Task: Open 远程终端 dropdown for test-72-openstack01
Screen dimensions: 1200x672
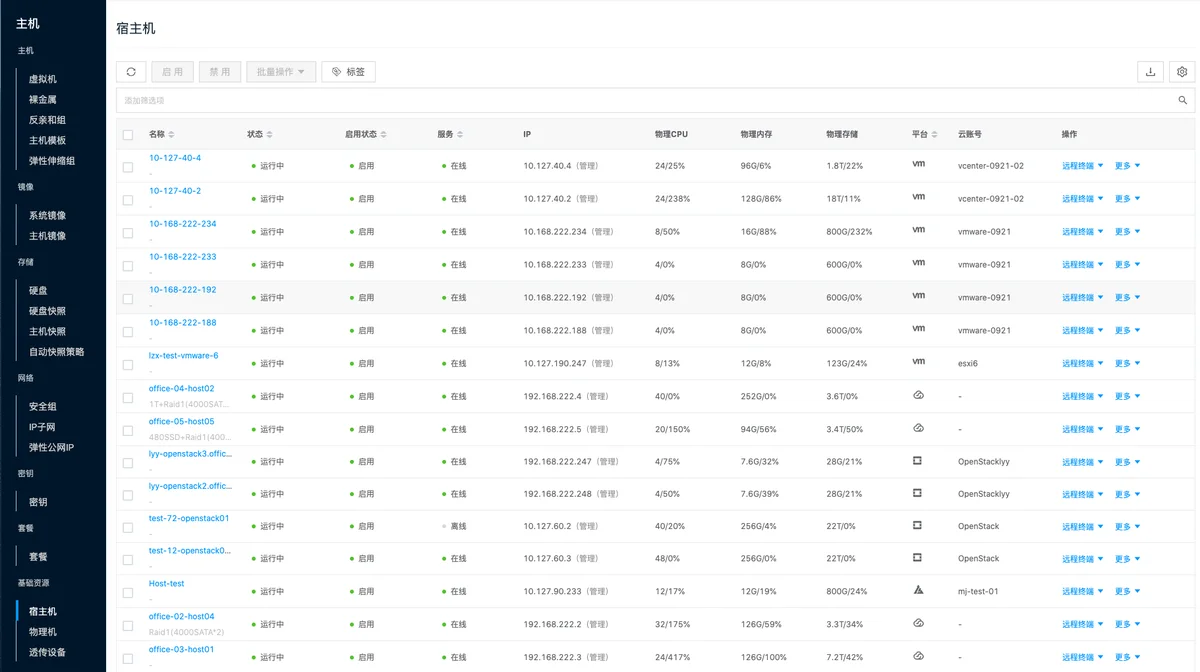Action: click(x=1082, y=527)
